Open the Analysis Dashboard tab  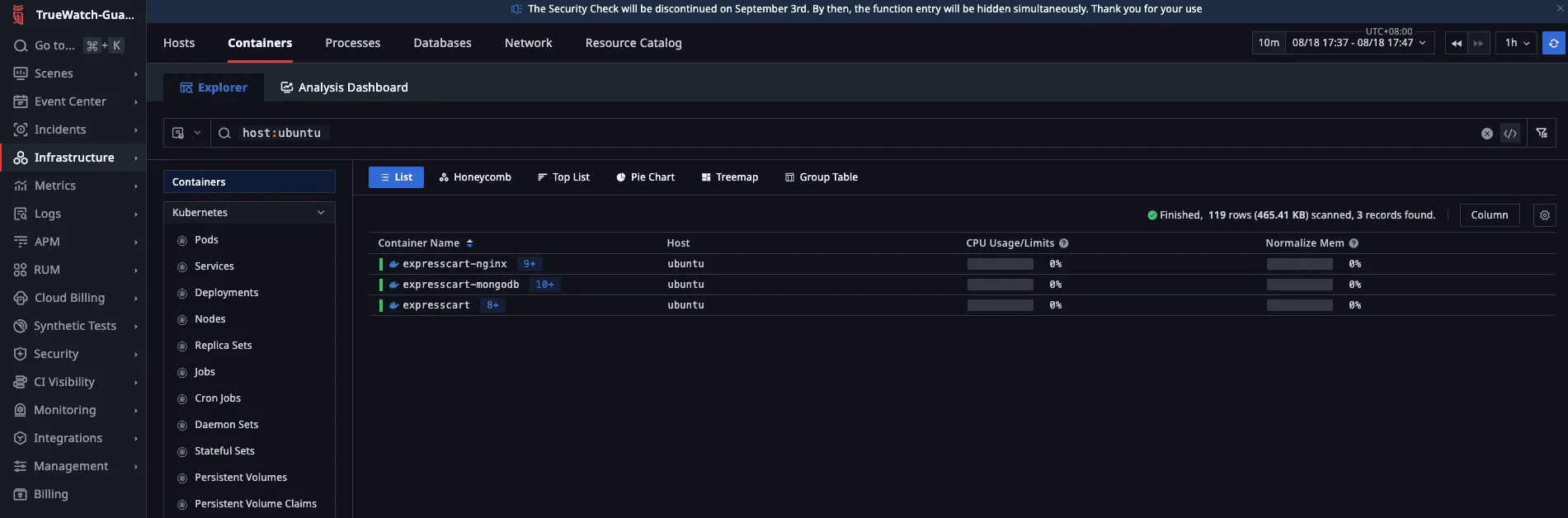pos(344,87)
